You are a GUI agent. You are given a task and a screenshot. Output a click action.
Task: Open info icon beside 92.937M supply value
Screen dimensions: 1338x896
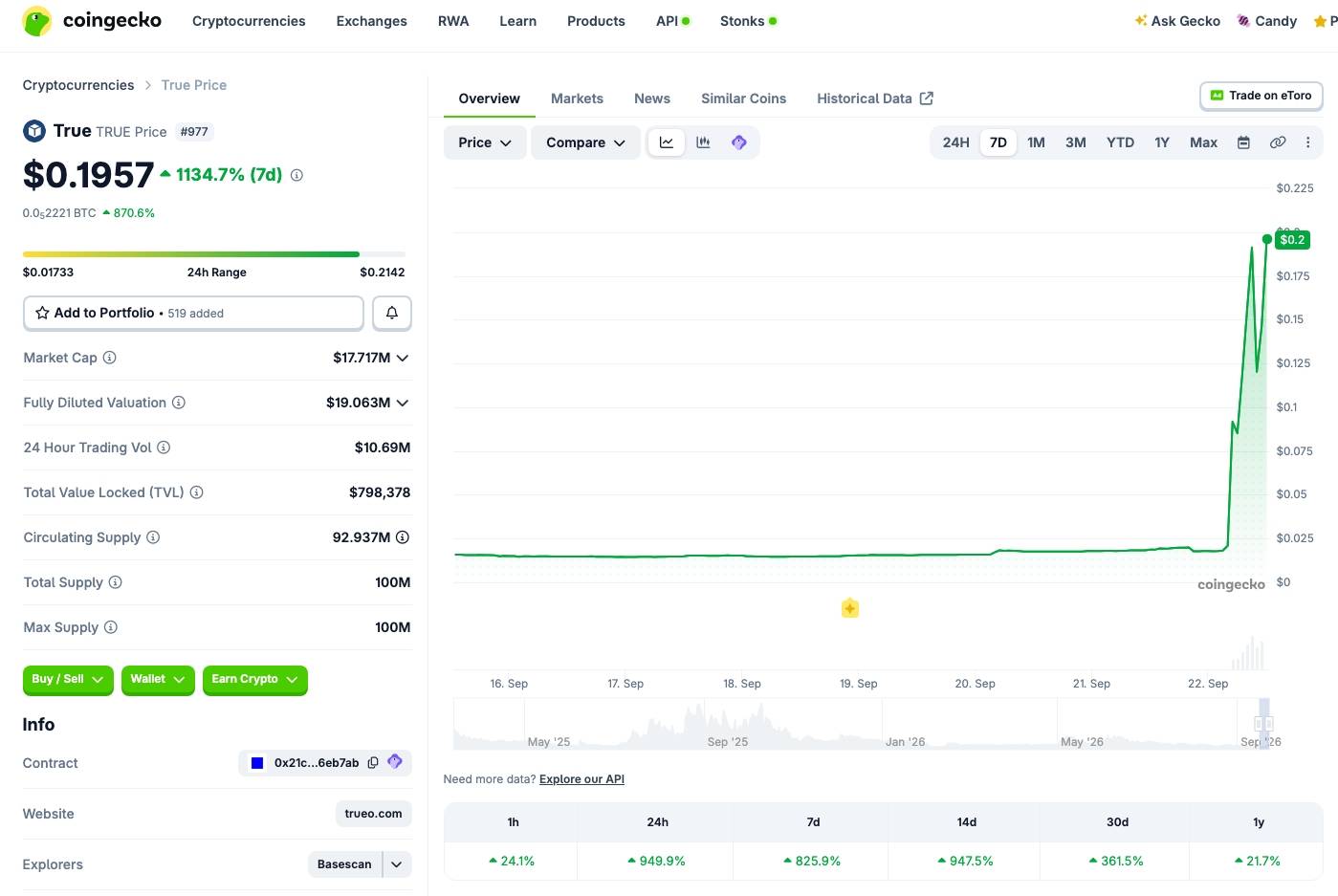[403, 537]
